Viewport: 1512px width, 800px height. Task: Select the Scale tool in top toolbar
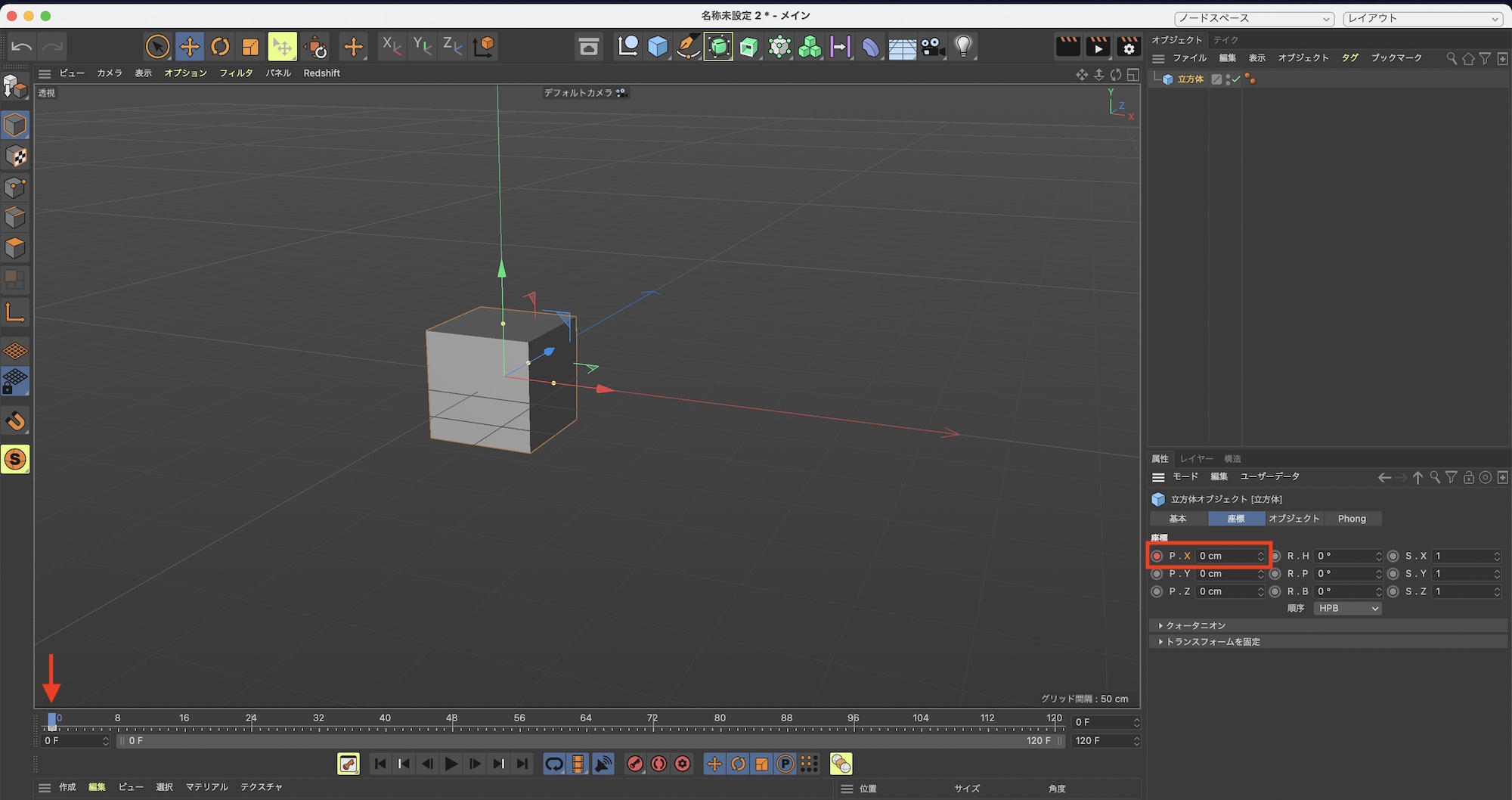click(x=250, y=47)
